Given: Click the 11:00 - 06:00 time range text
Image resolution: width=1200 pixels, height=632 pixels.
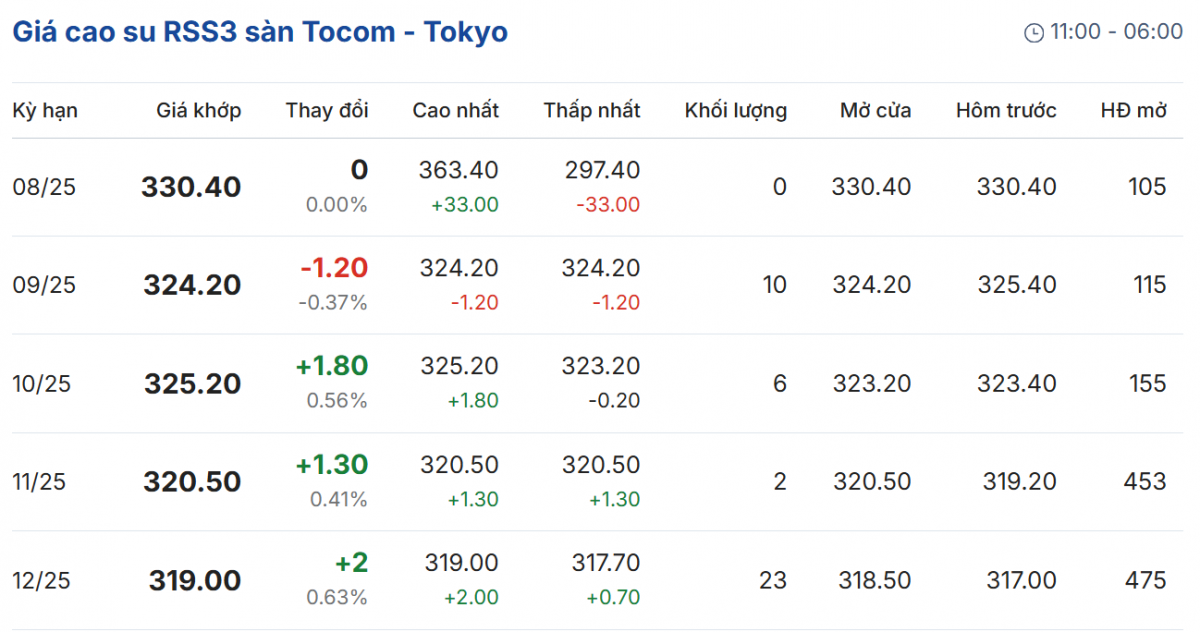Looking at the screenshot, I should point(1116,32).
